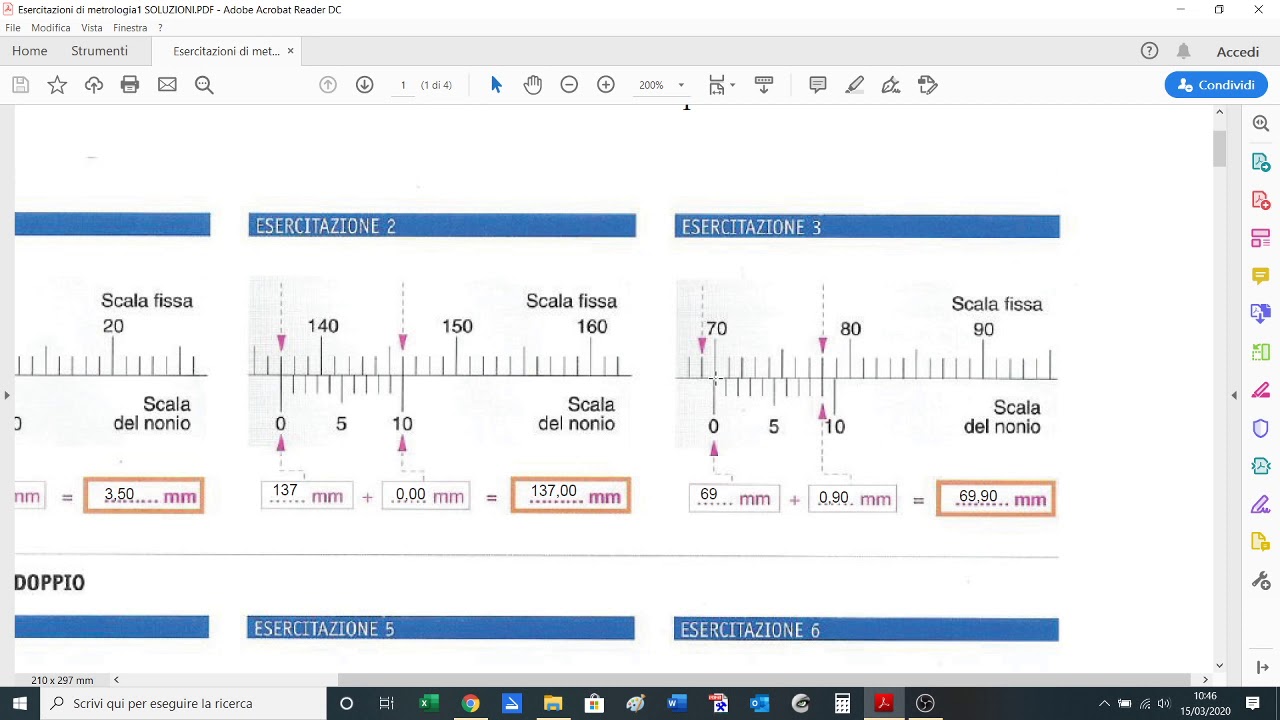
Task: Click the Windows Start button
Action: tap(20, 703)
